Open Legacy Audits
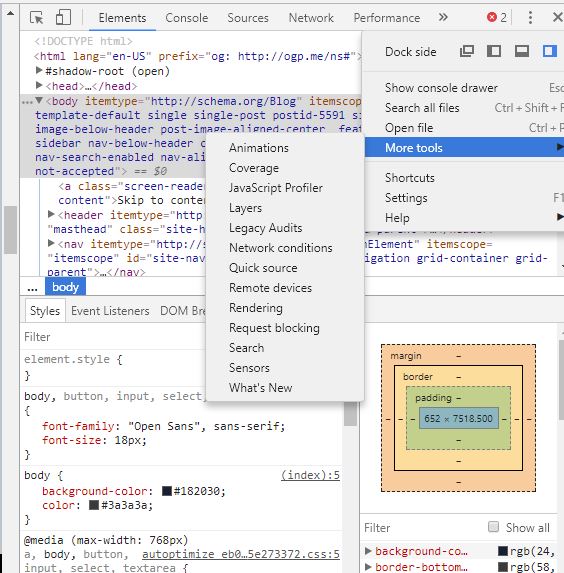The width and height of the screenshot is (564, 573). pyautogui.click(x=285, y=228)
